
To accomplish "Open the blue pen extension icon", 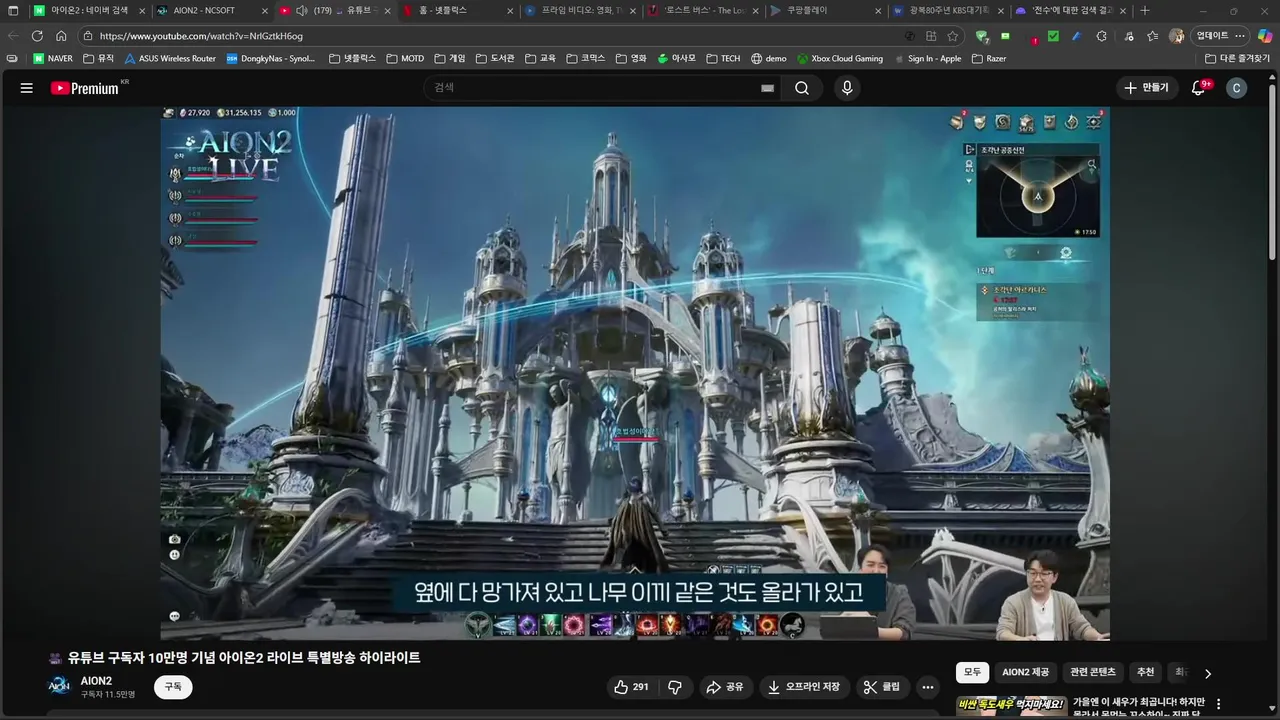I will point(1077,36).
